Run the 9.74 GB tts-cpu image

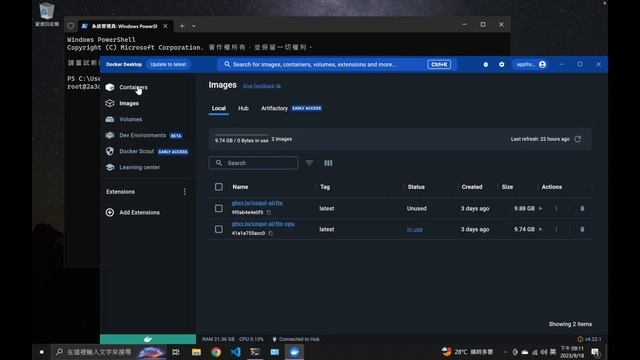(x=541, y=229)
